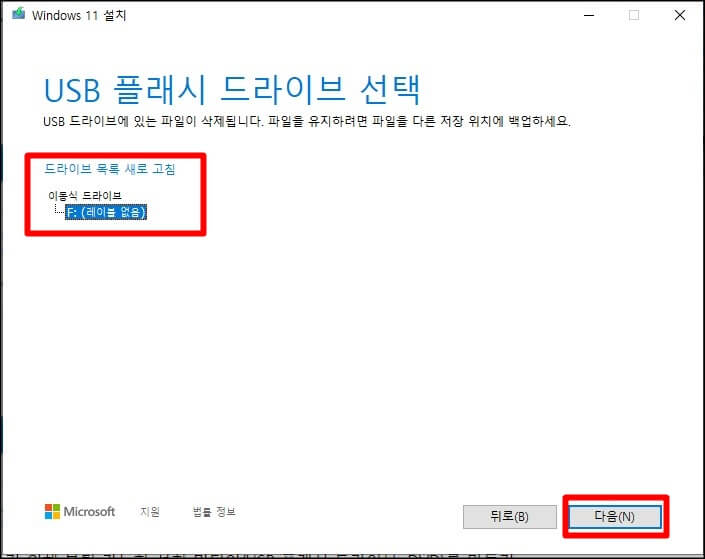Open the 지원 support link
705x559 pixels.
pyautogui.click(x=150, y=511)
